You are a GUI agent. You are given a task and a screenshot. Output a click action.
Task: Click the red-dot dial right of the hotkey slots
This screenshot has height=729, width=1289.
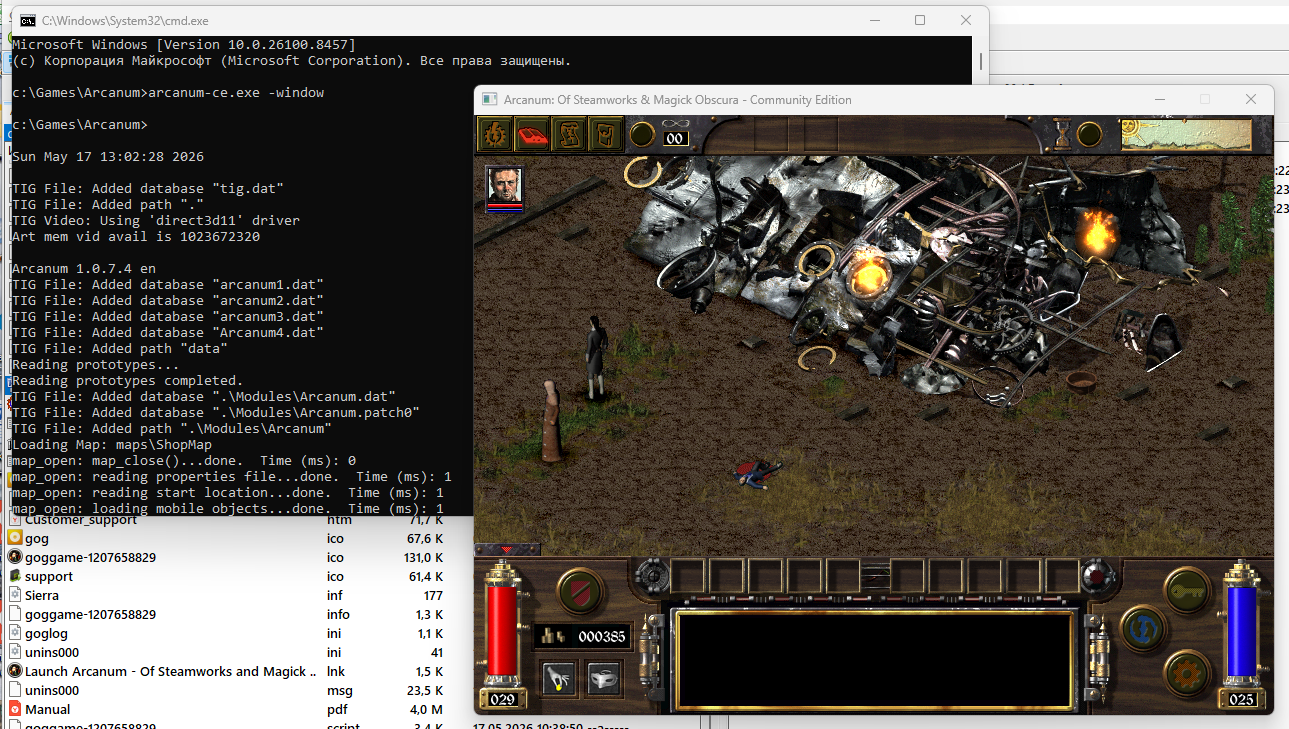[1097, 576]
